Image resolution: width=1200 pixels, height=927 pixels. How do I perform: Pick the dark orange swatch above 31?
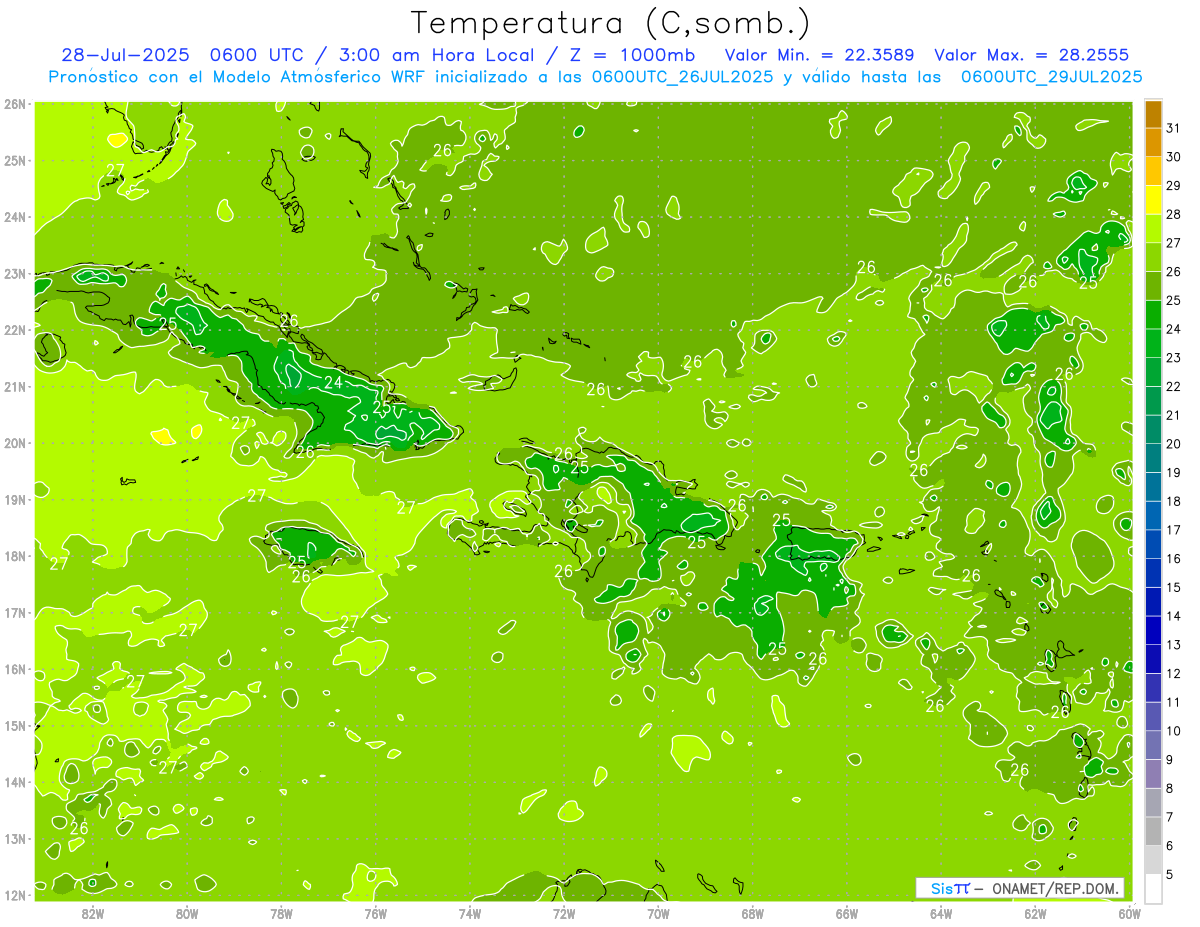pos(1153,113)
